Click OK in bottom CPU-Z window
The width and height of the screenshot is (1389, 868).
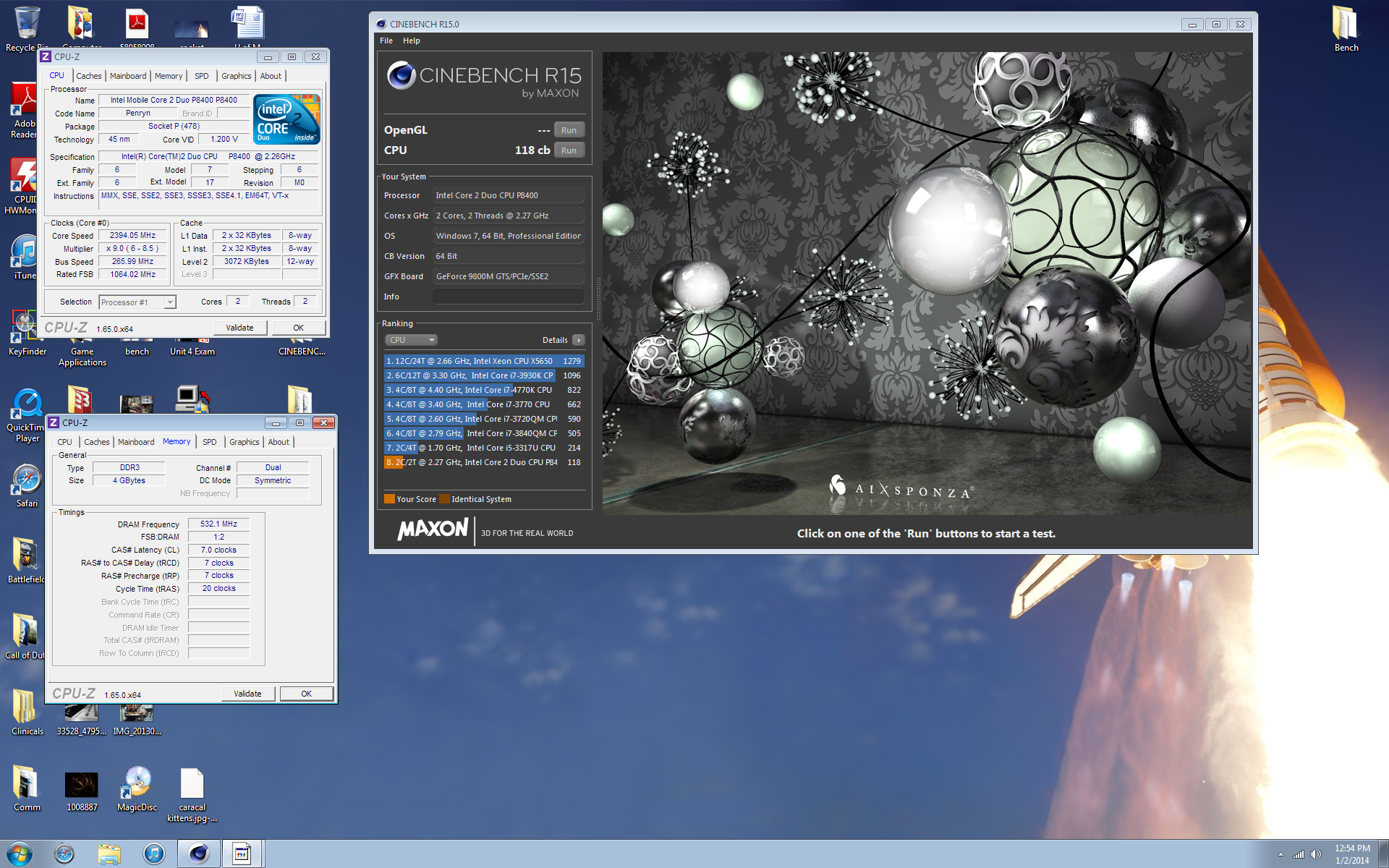click(307, 694)
